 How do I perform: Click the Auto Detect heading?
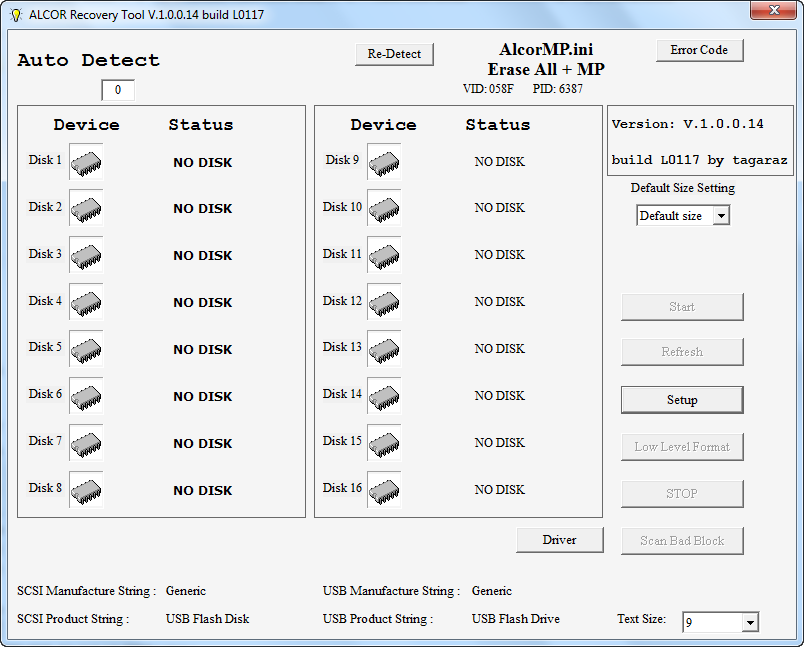click(x=89, y=60)
